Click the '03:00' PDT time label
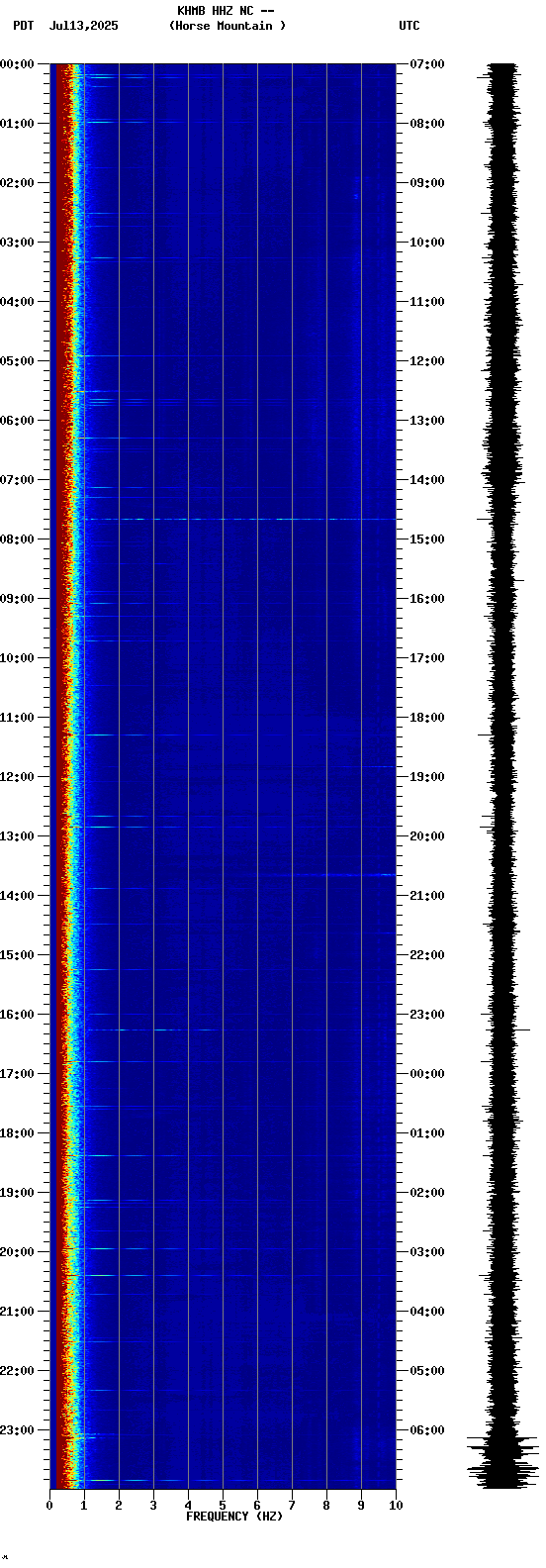Viewport: 546px width, 1568px height. point(18,243)
